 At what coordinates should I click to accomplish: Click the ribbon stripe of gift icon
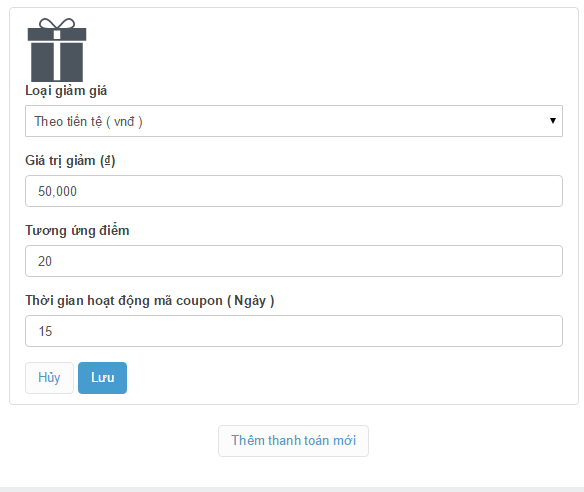pos(57,56)
